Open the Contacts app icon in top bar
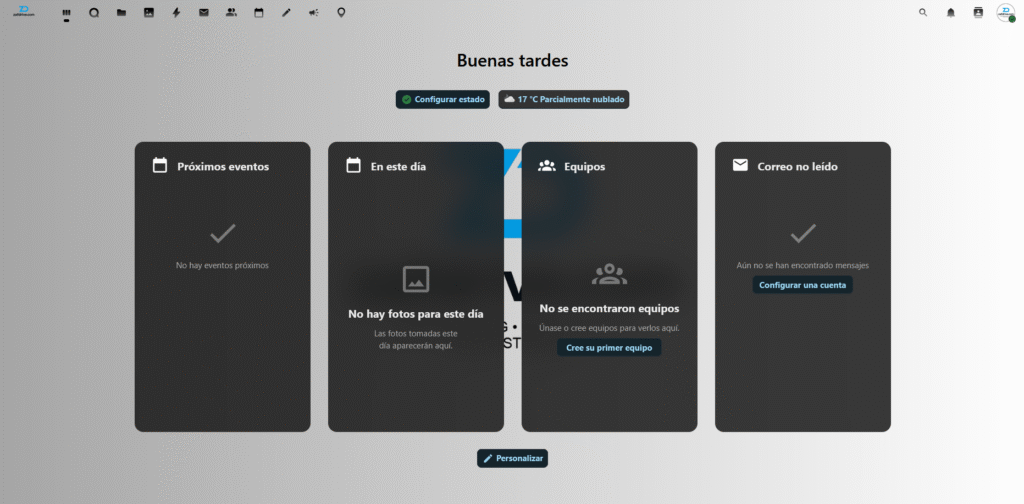Screen dimensions: 1024x504 coord(231,13)
